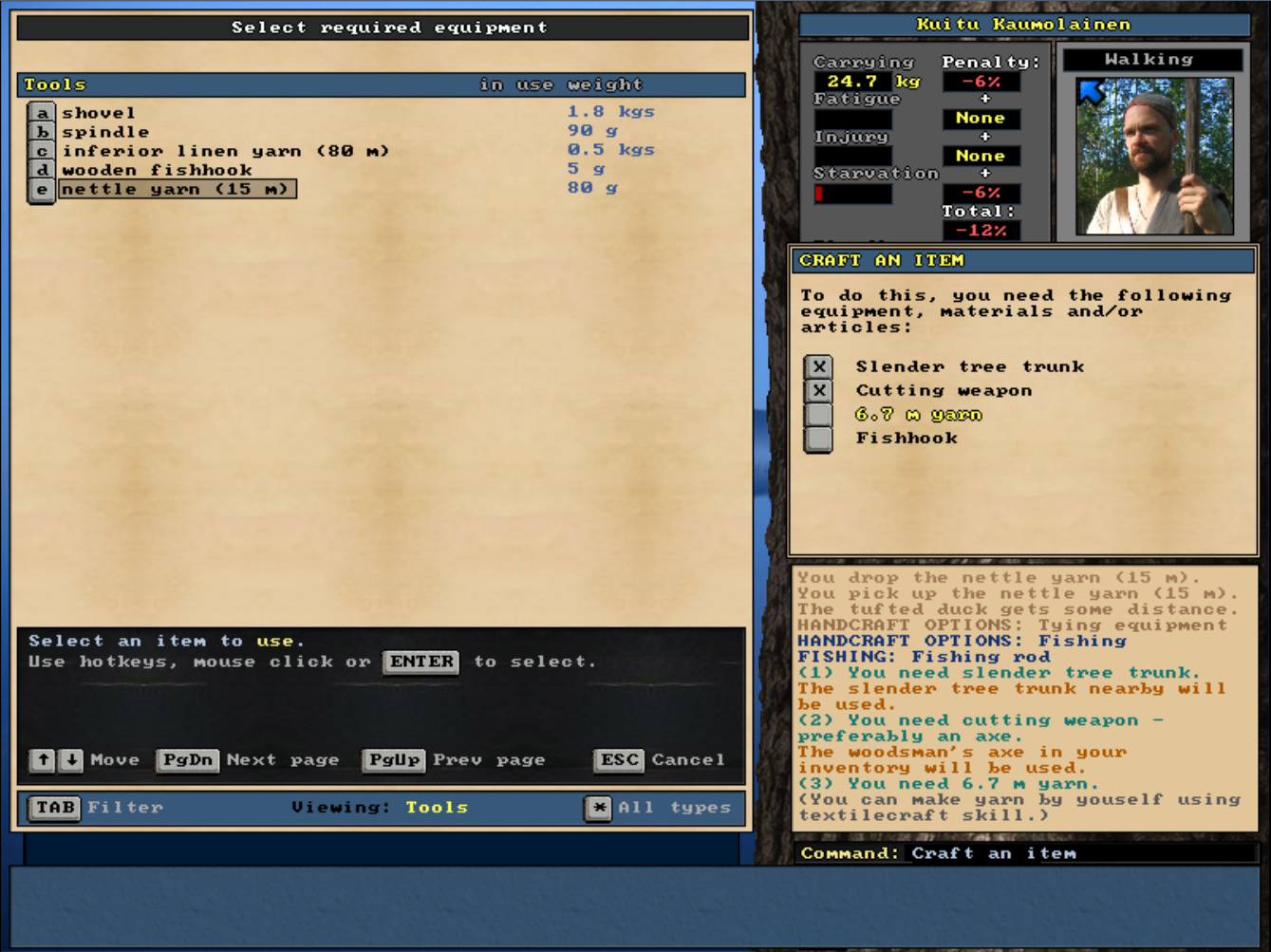The image size is (1271, 952).
Task: Toggle the Cutting weapon checkbox
Action: click(x=818, y=391)
